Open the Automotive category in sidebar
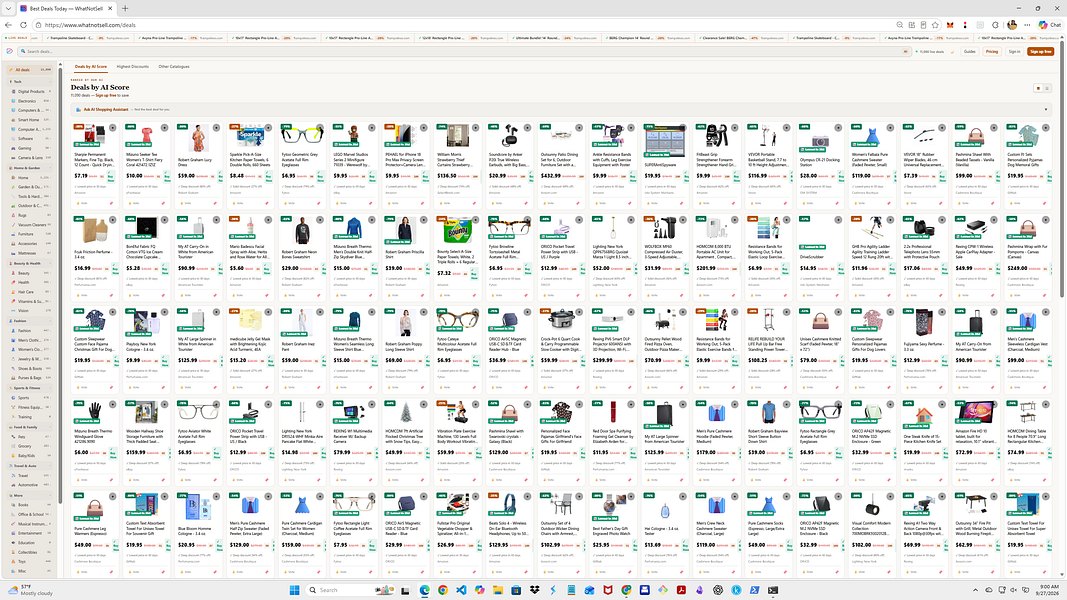The height and width of the screenshot is (600, 1067). pos(28,485)
